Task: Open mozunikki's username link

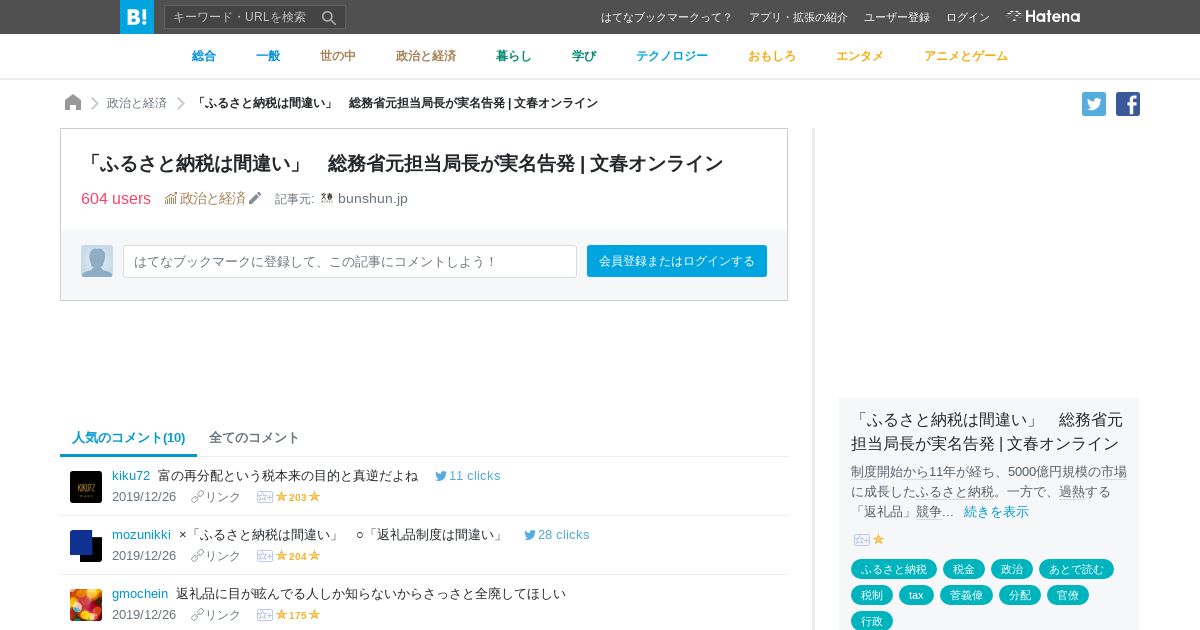Action: 141,535
